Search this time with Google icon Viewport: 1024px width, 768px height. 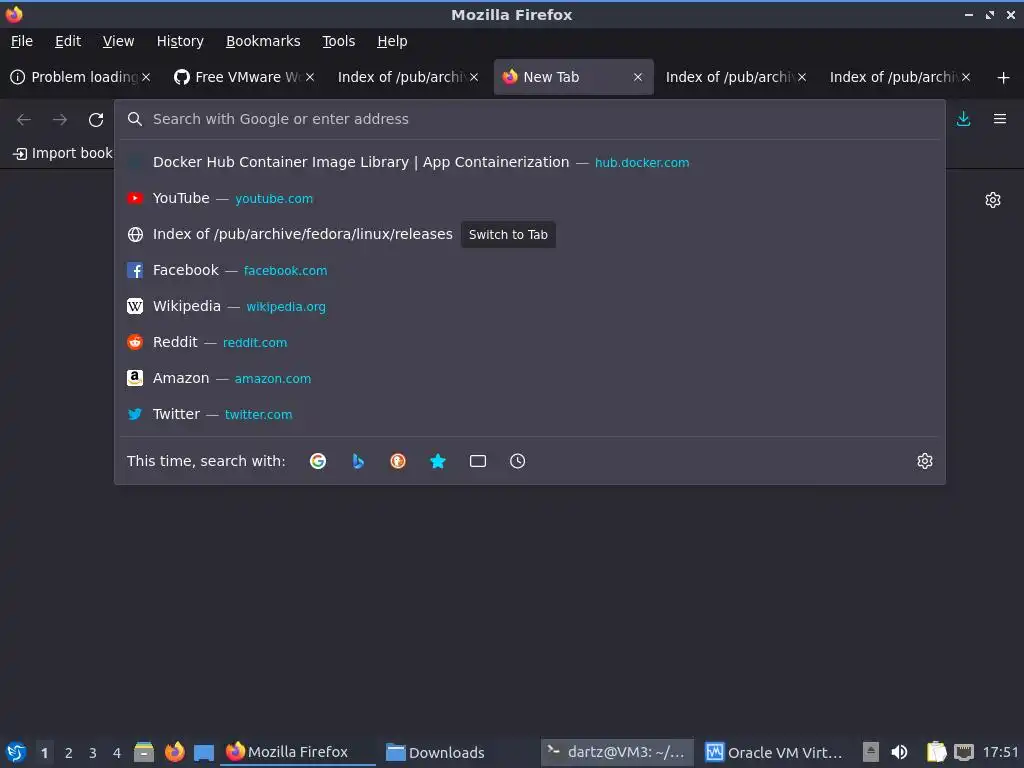(318, 461)
